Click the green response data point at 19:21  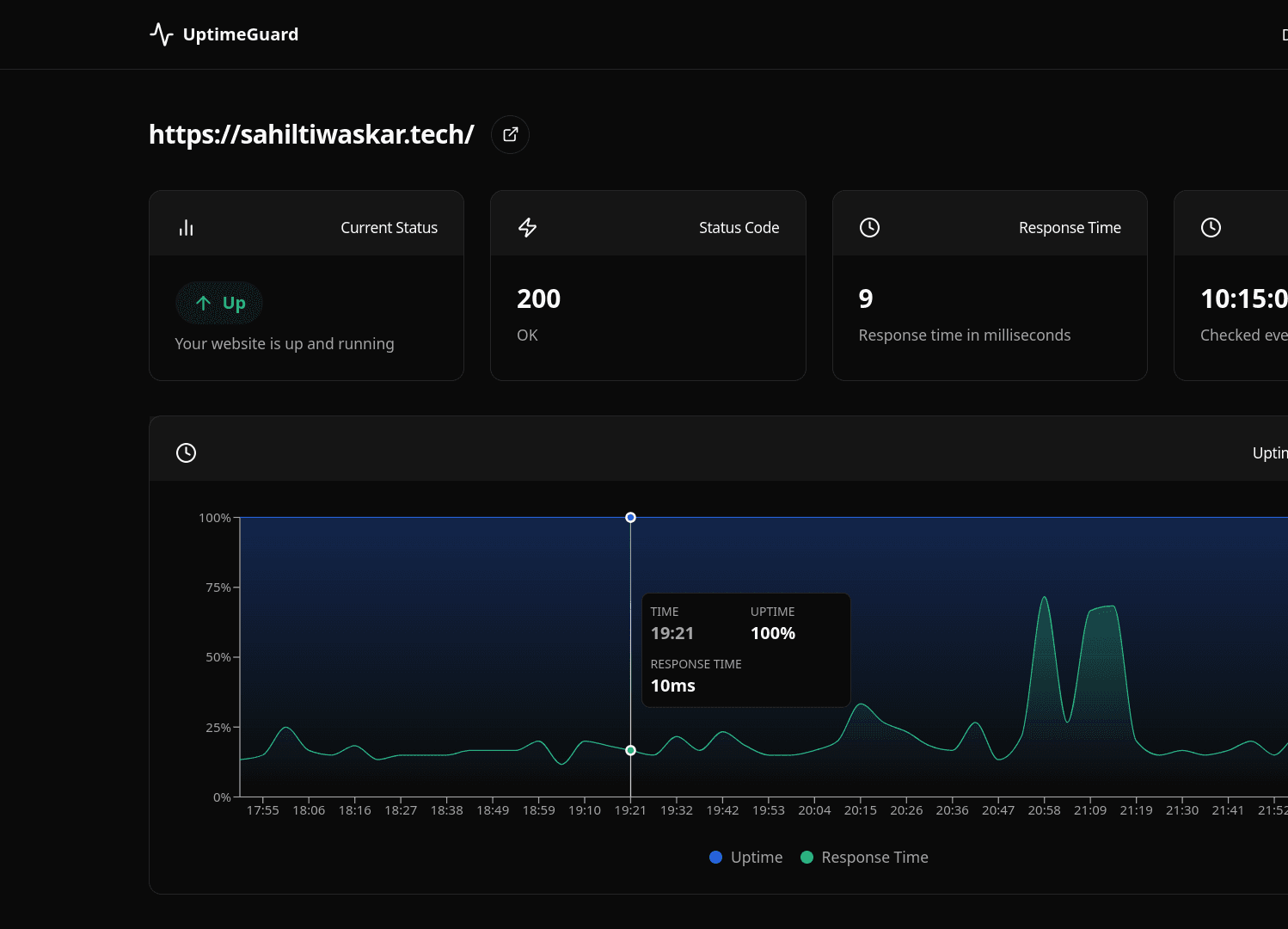click(x=630, y=751)
